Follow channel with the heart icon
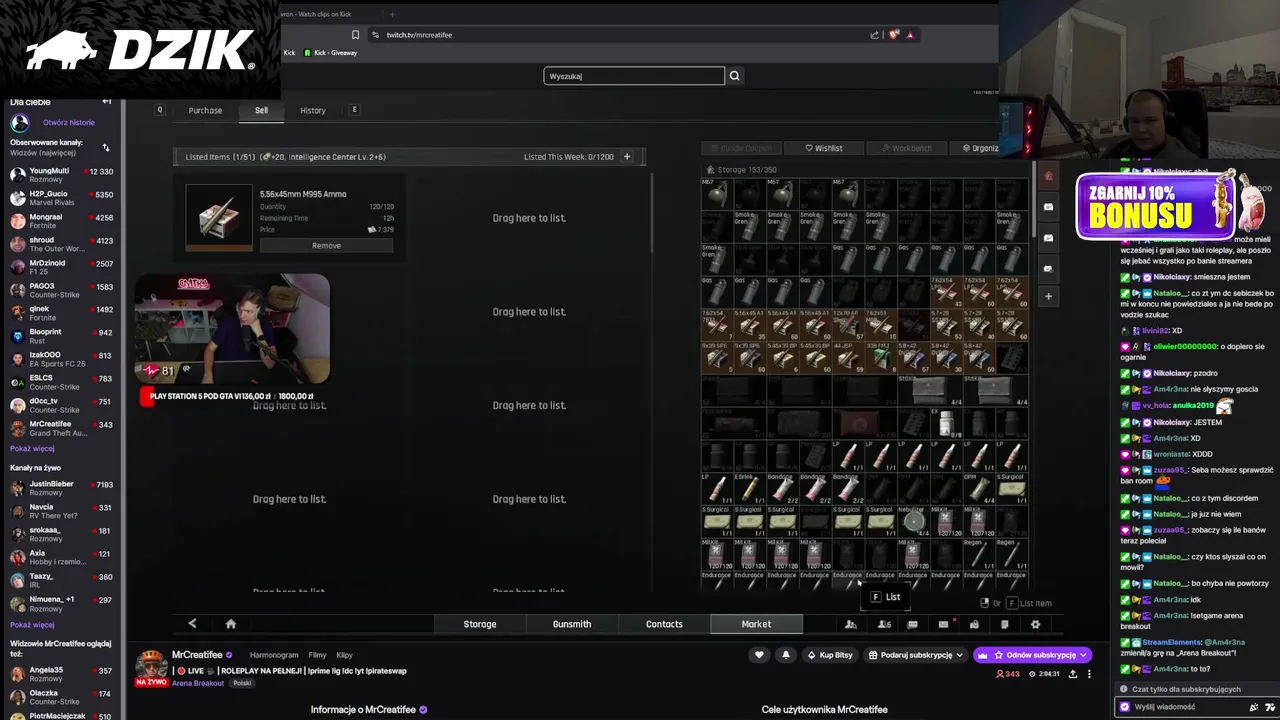1280x720 pixels. click(759, 655)
